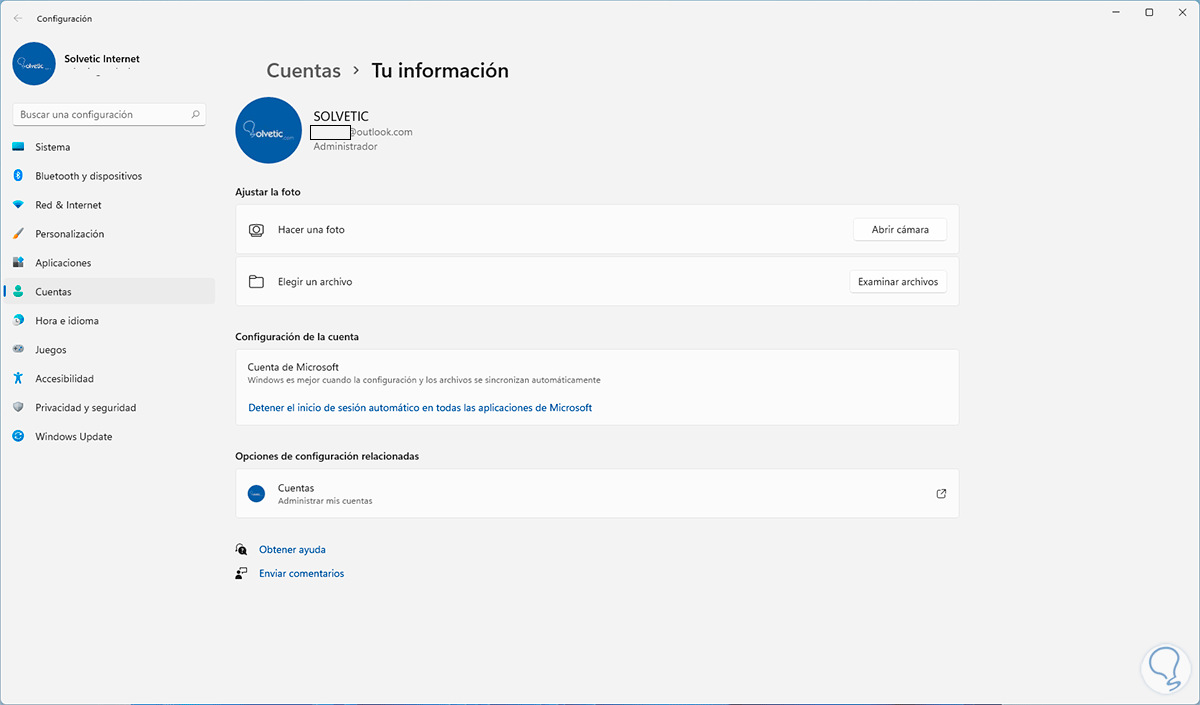Open the Obtener ayuda link

pos(292,550)
